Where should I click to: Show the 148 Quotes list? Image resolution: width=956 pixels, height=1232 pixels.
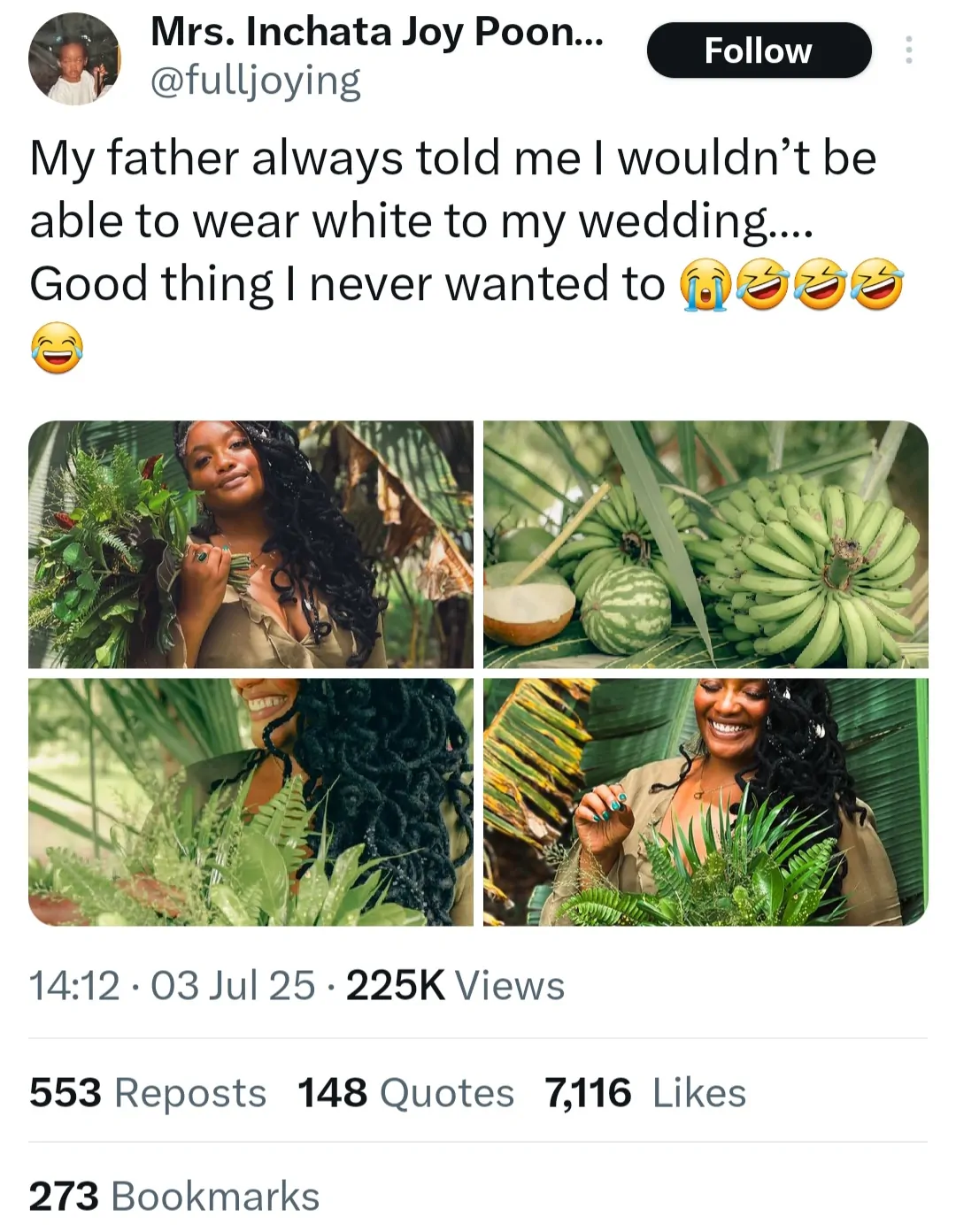click(x=405, y=1093)
